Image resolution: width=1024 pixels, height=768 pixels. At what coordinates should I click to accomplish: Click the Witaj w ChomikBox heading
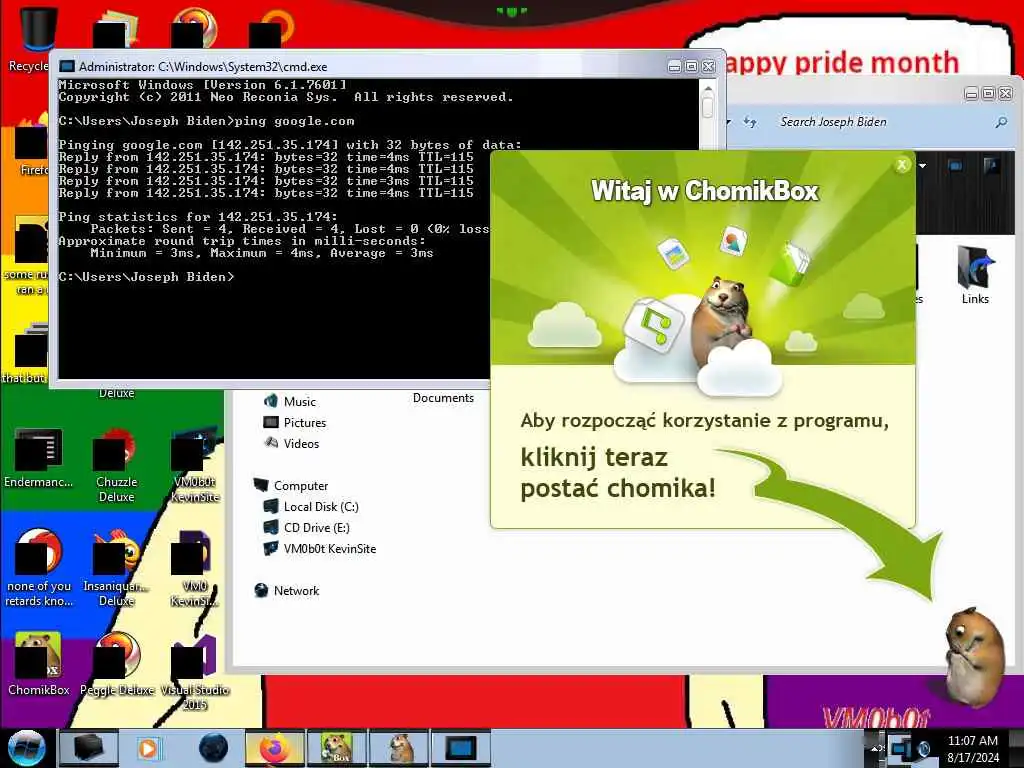(705, 191)
